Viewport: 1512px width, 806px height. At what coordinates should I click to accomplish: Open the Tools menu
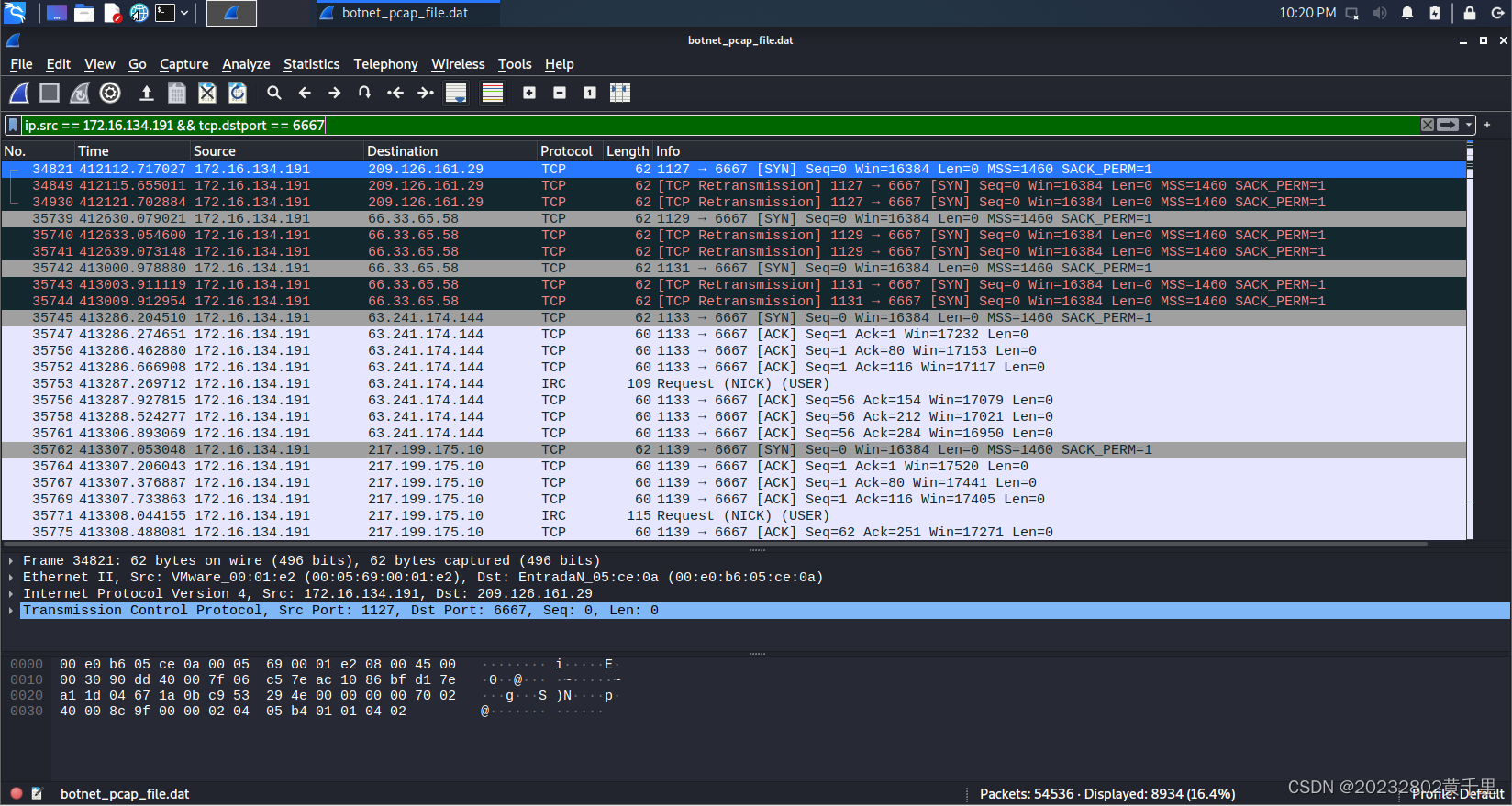click(515, 64)
